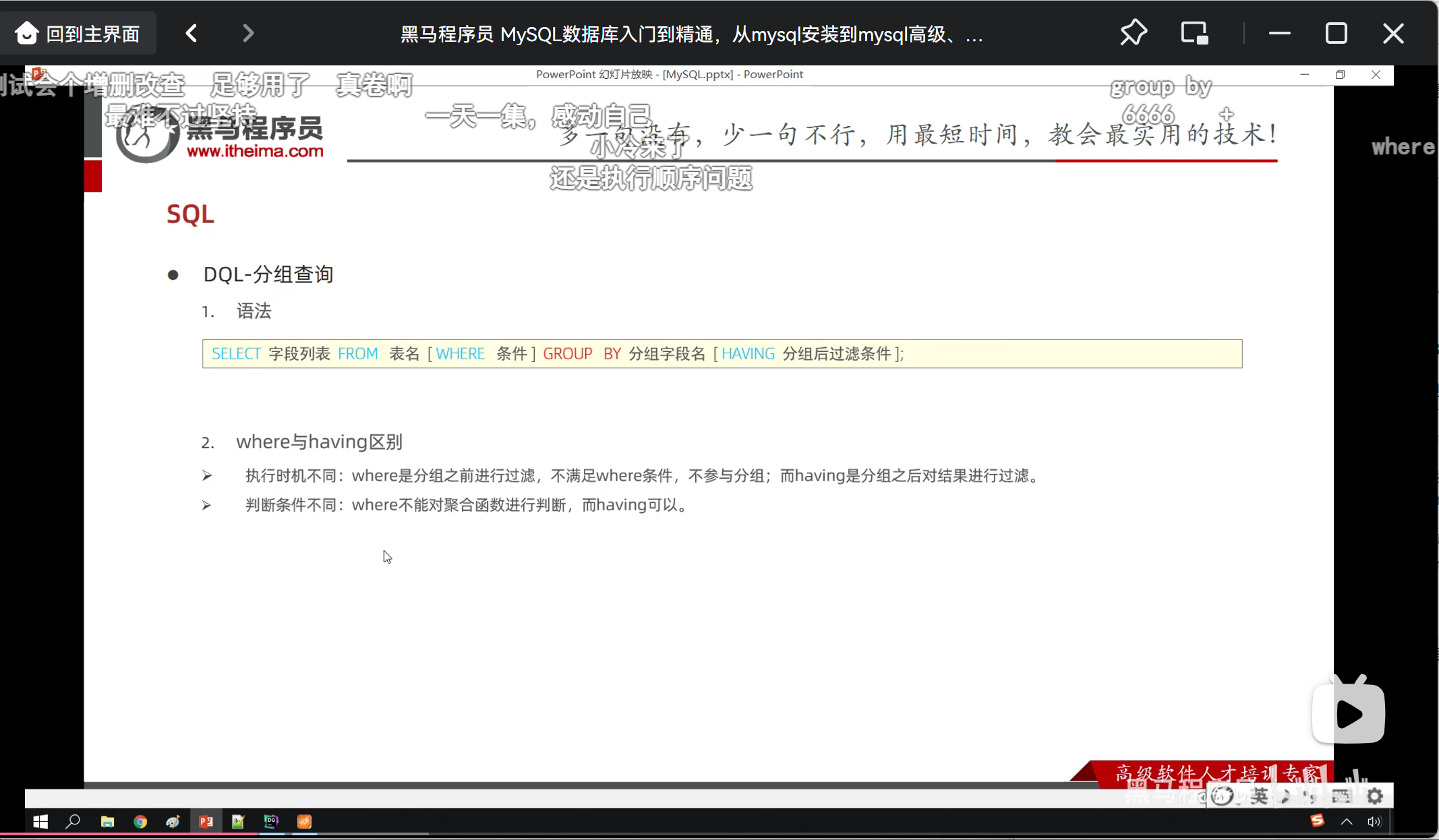Open the taskbar search magnifier
1439x840 pixels.
(x=73, y=821)
